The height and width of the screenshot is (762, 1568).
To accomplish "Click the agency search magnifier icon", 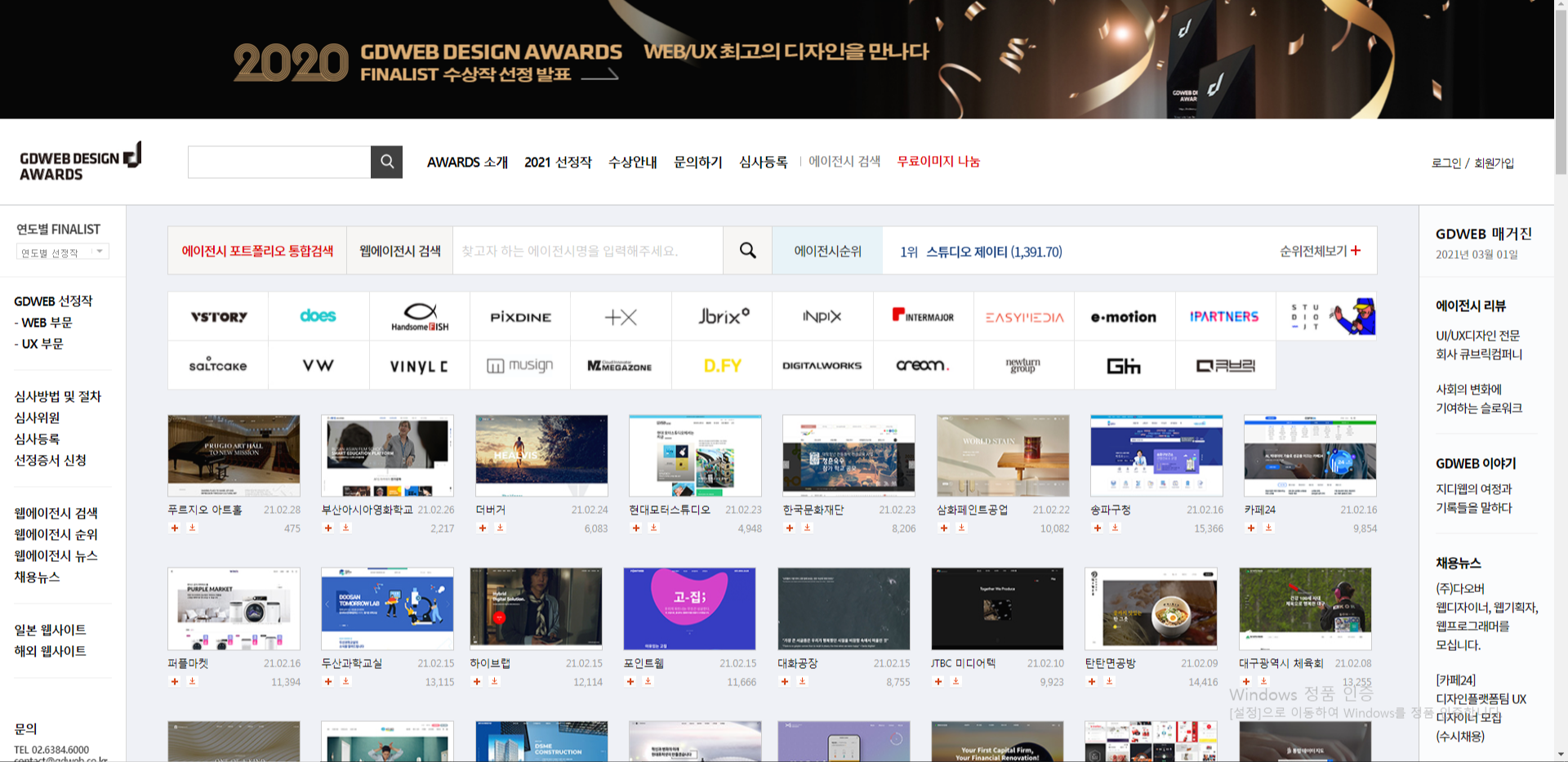I will (x=747, y=251).
